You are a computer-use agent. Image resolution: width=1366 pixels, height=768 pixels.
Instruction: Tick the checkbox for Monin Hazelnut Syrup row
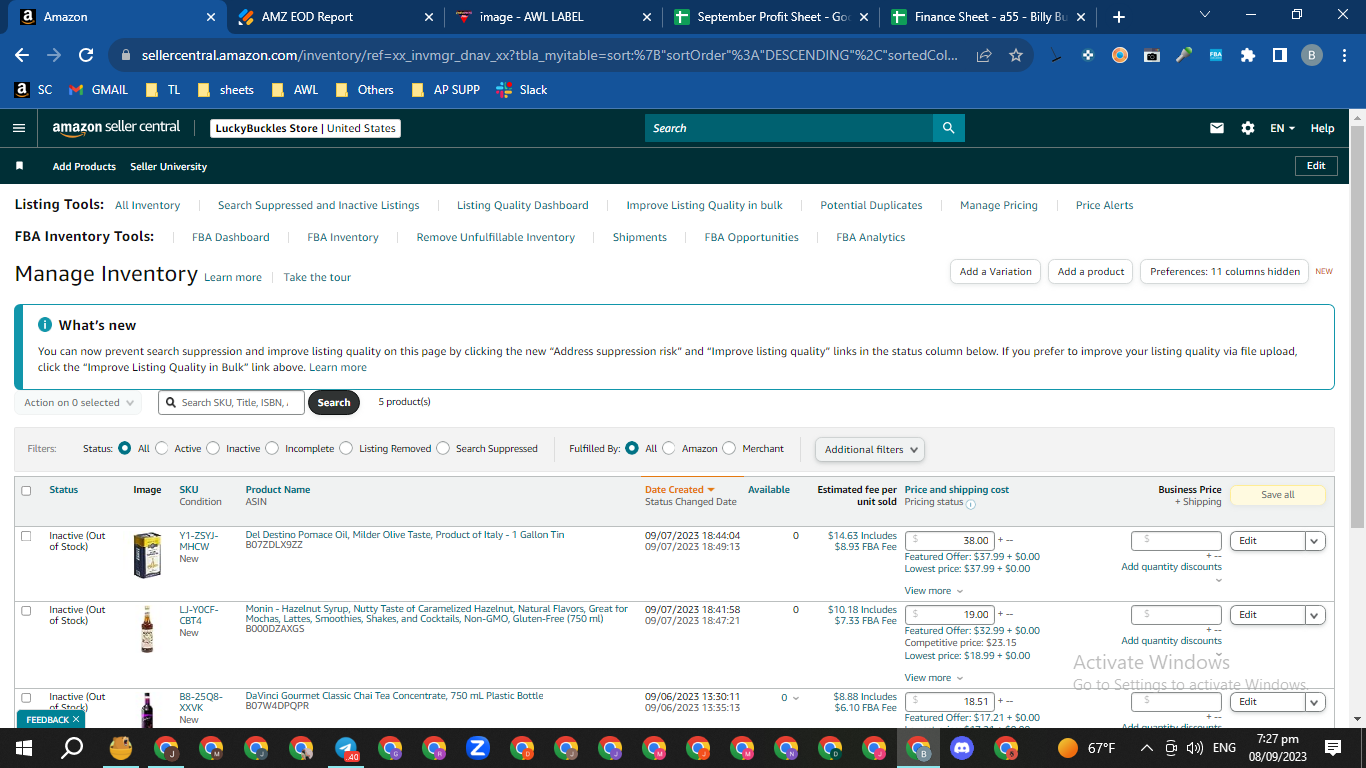26,610
